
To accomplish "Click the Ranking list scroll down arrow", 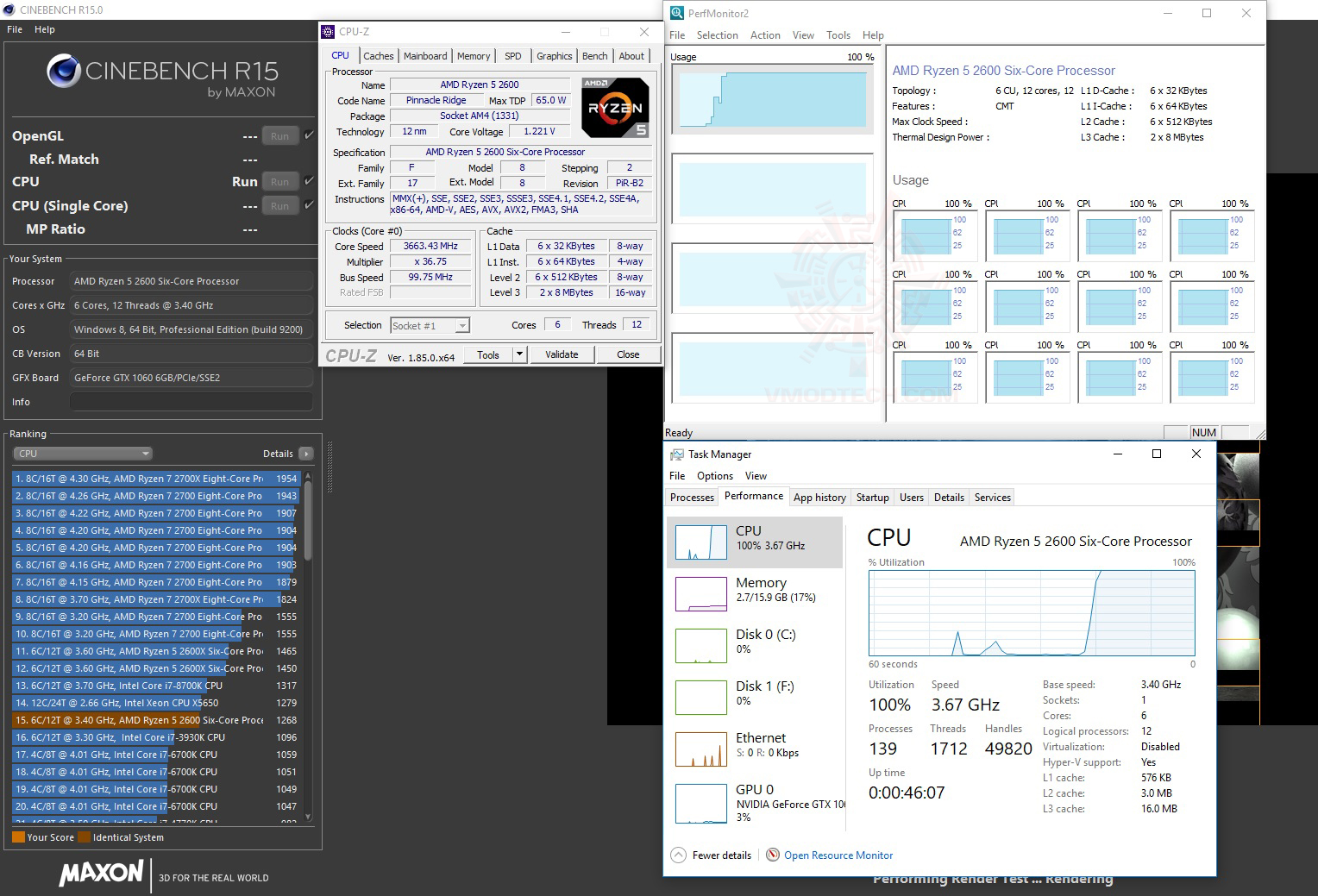I will click(308, 817).
